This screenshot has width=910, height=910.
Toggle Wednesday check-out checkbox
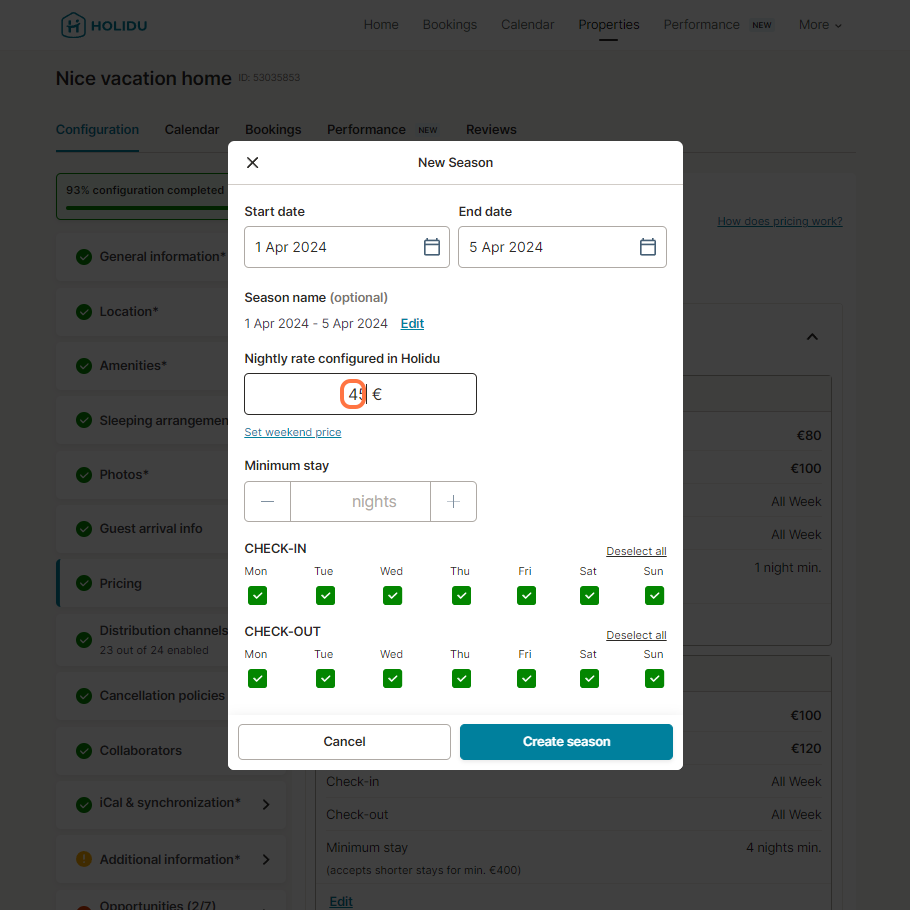coord(392,679)
